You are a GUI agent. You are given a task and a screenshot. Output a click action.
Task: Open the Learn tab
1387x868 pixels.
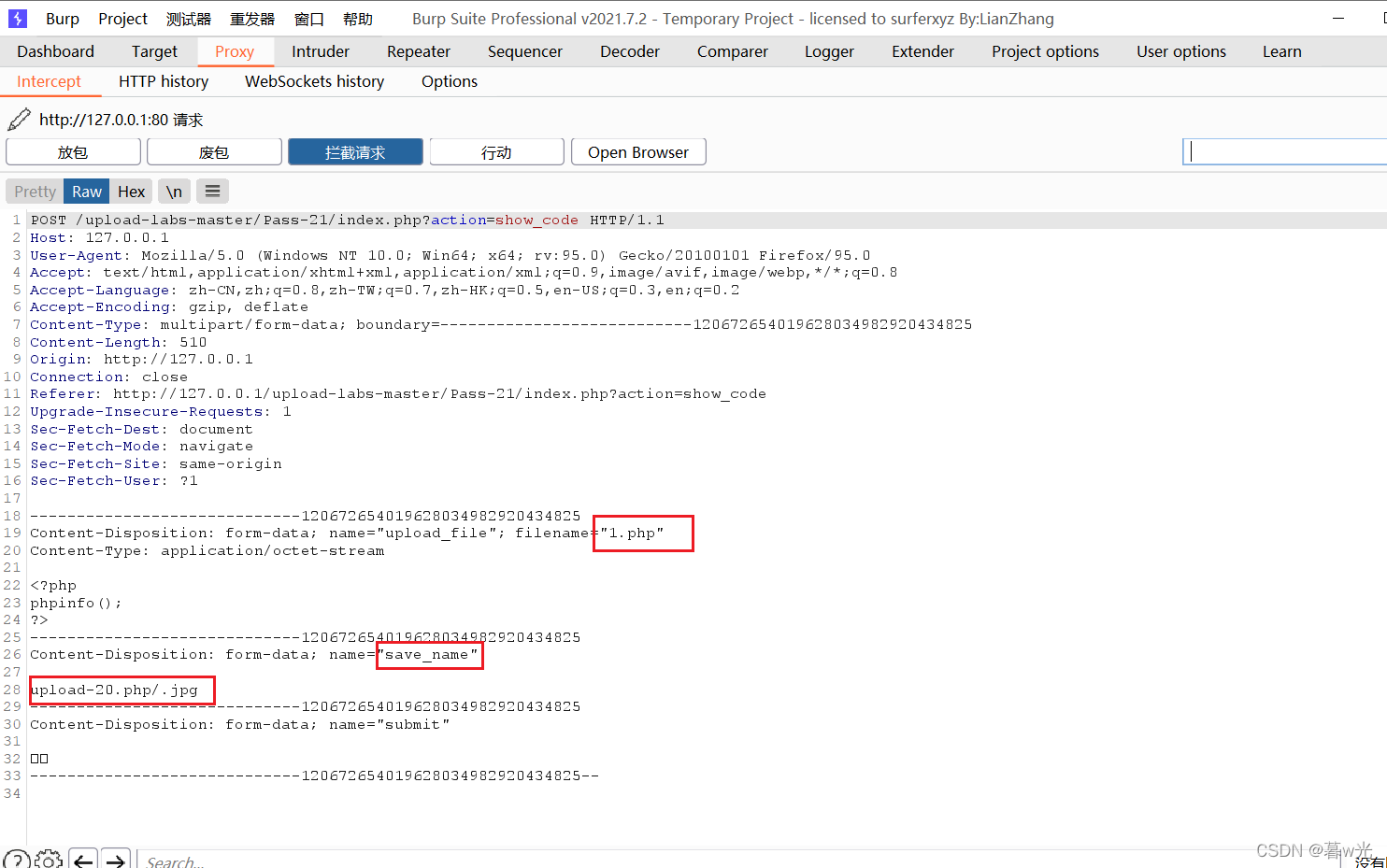[1282, 51]
